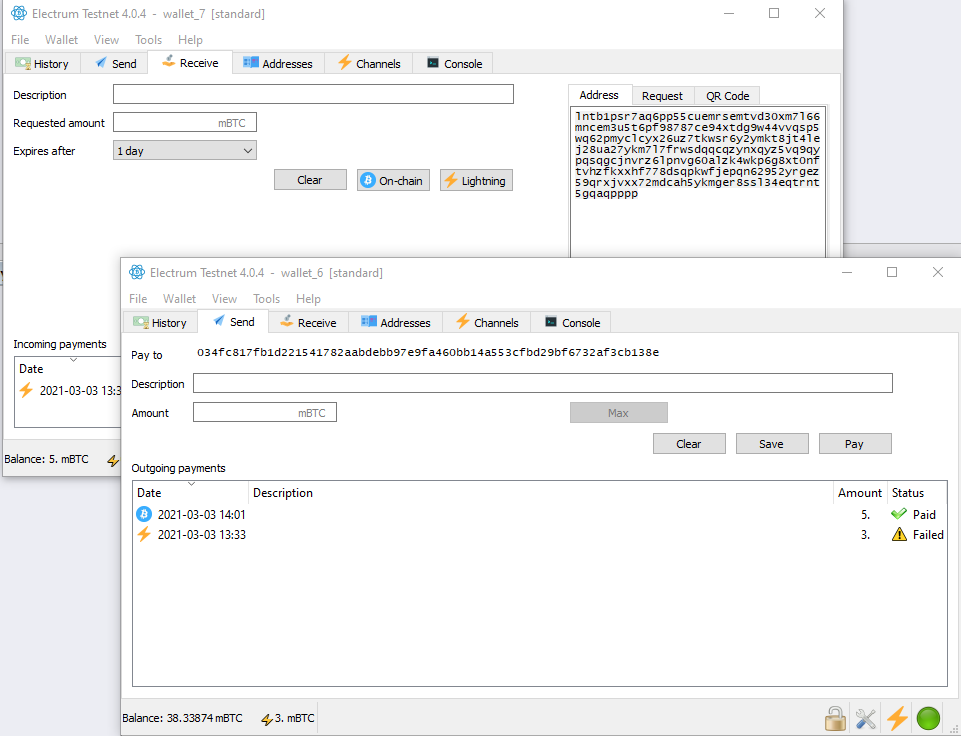This screenshot has width=961, height=736.
Task: Open Addresses tab in wallet_7
Action: tap(278, 63)
